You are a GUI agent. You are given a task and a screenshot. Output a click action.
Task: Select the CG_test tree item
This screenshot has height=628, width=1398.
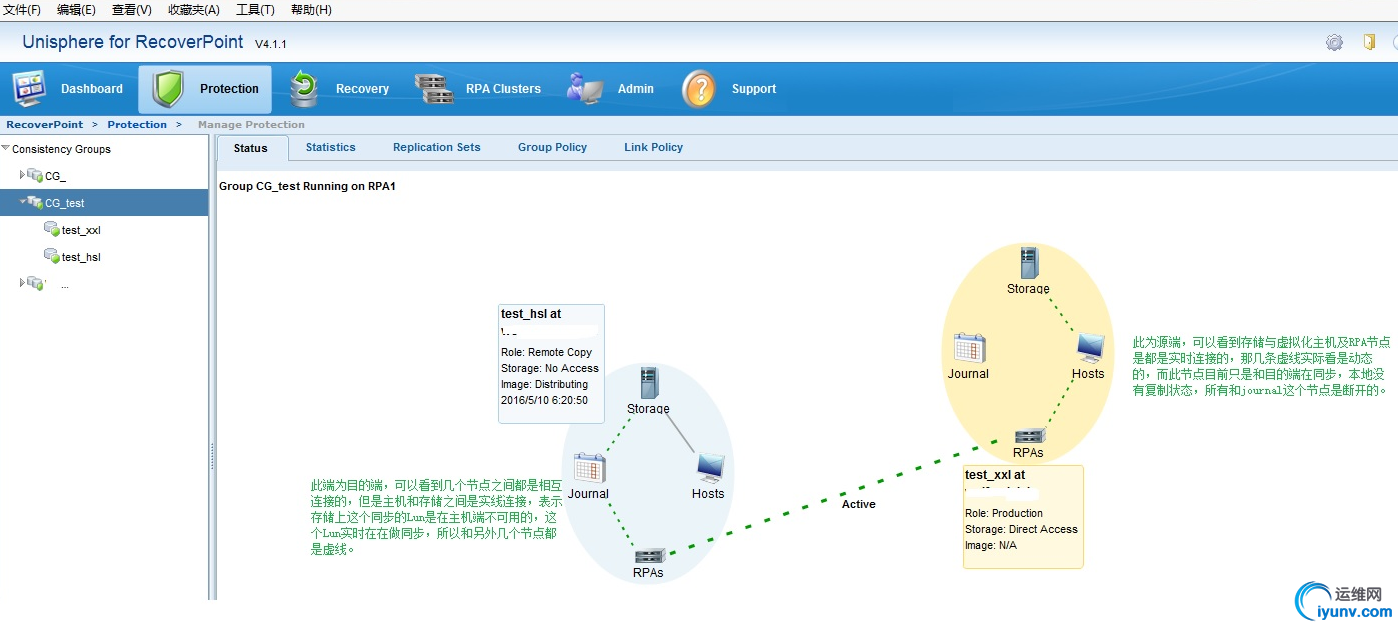pos(104,203)
